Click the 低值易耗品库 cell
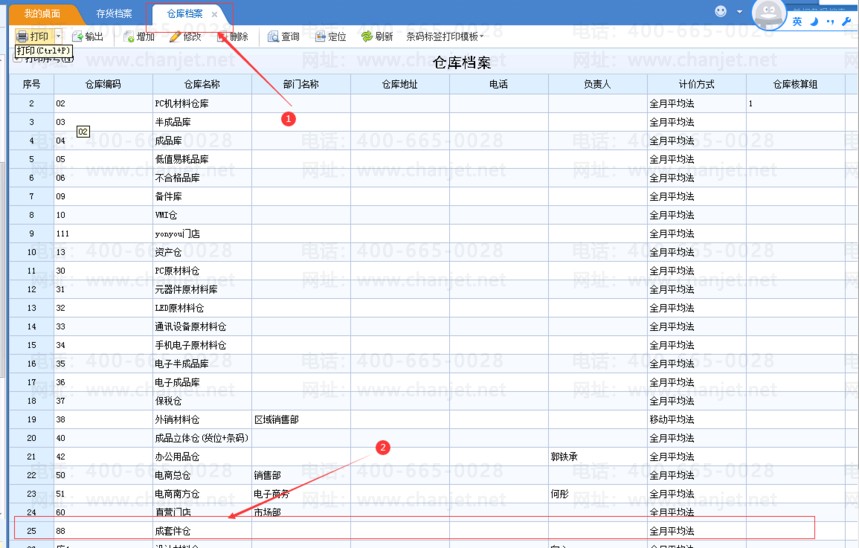 click(202, 159)
